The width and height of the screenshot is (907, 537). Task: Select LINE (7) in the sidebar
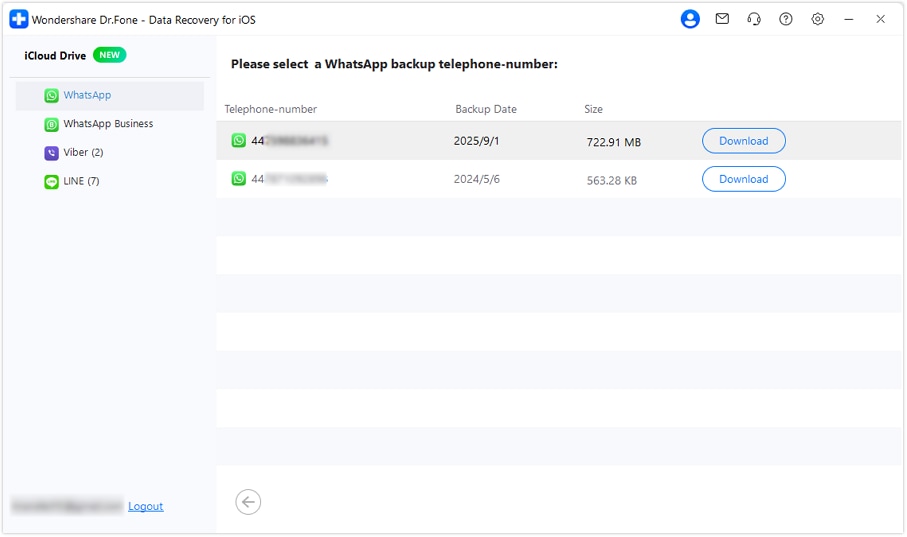point(110,181)
